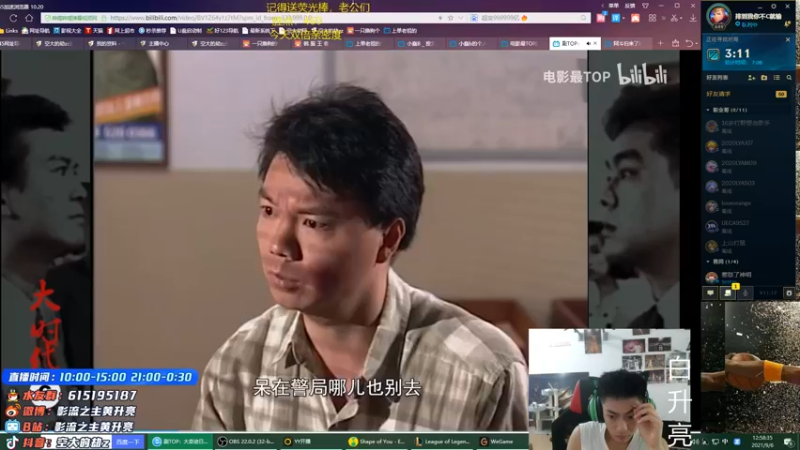Image resolution: width=800 pixels, height=450 pixels.
Task: Open the 影视大全 bookmark
Action: 68,31
